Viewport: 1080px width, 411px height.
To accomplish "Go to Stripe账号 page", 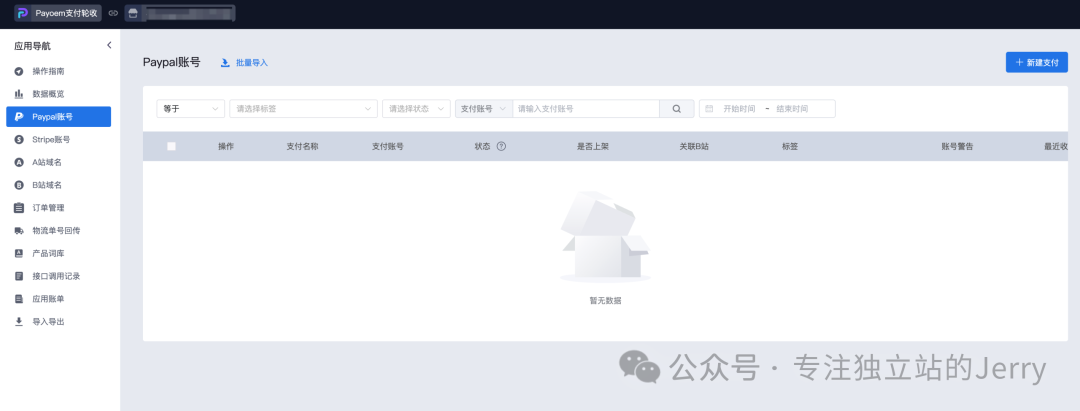I will point(59,139).
